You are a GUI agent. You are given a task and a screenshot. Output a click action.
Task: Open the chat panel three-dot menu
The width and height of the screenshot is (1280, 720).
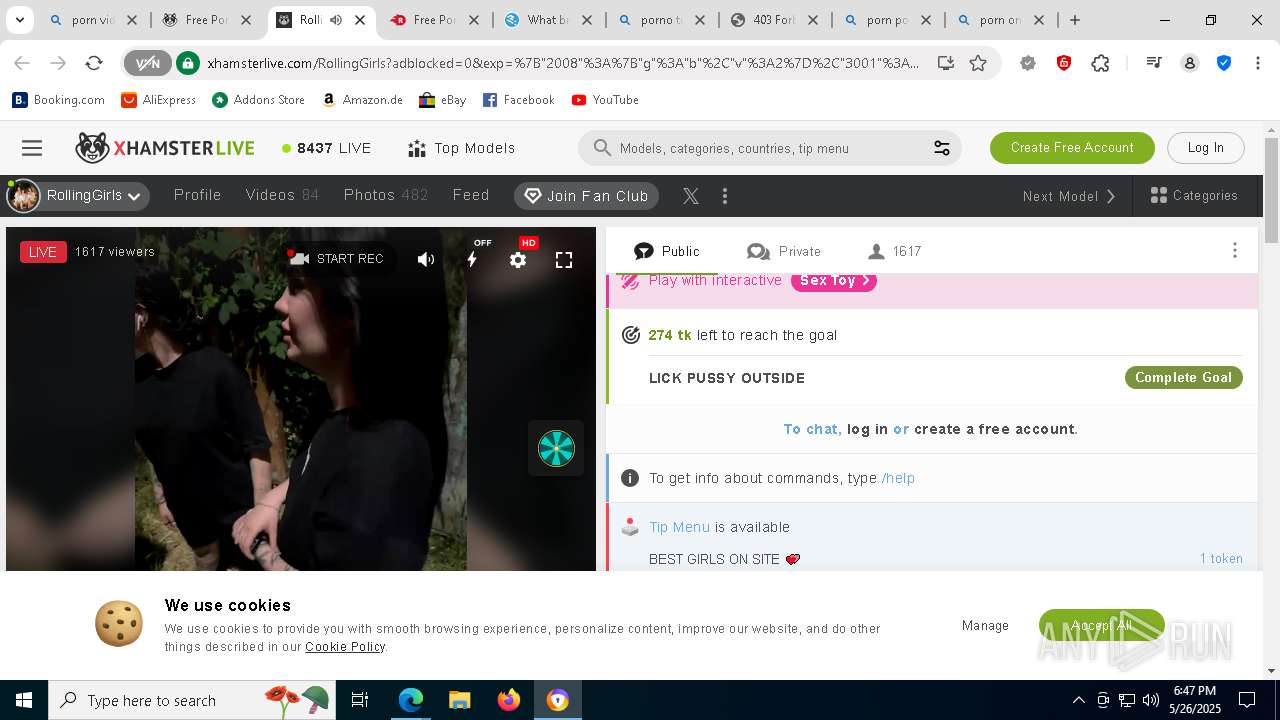coord(1234,251)
